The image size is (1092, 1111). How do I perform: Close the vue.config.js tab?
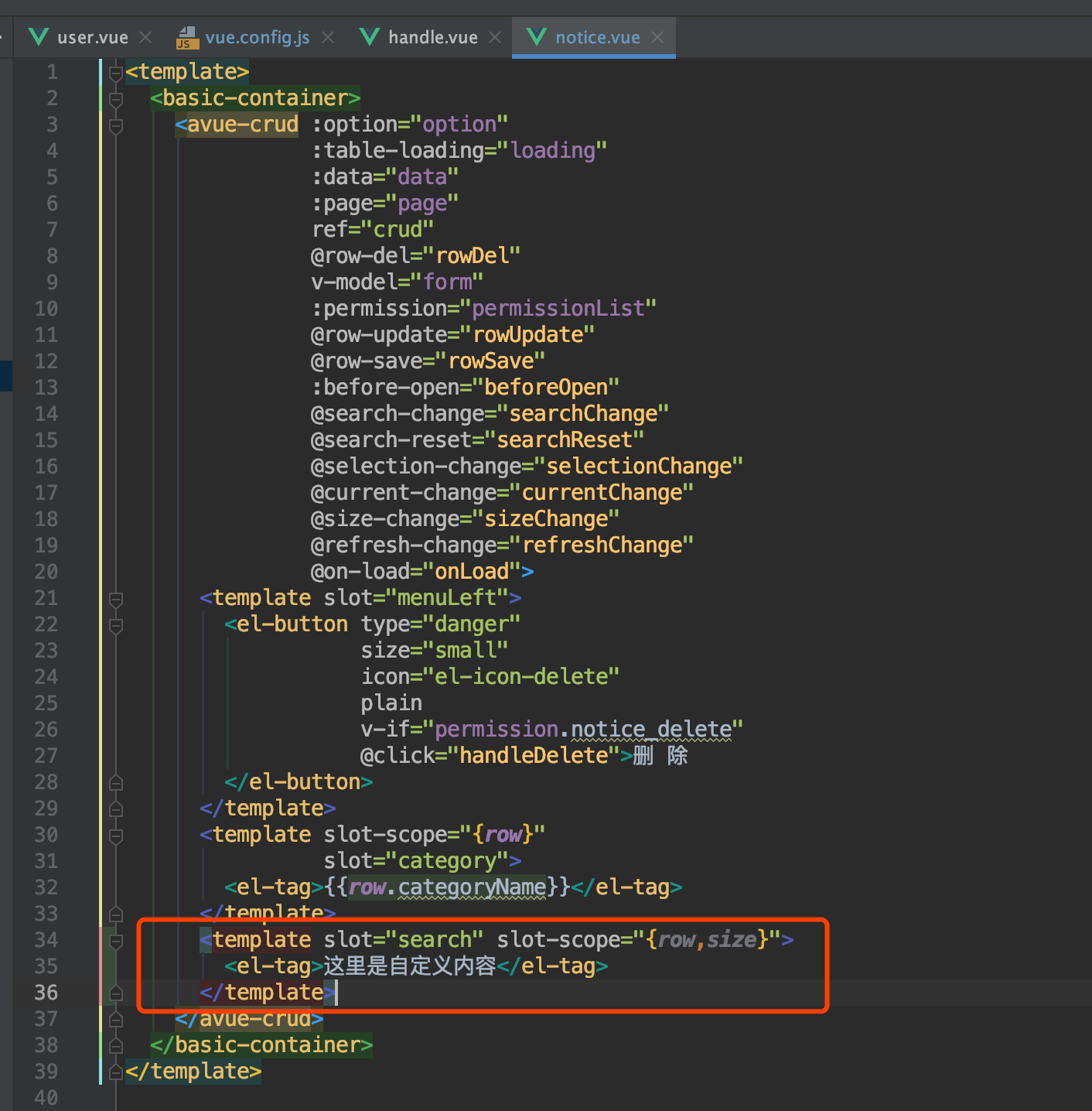click(x=328, y=37)
